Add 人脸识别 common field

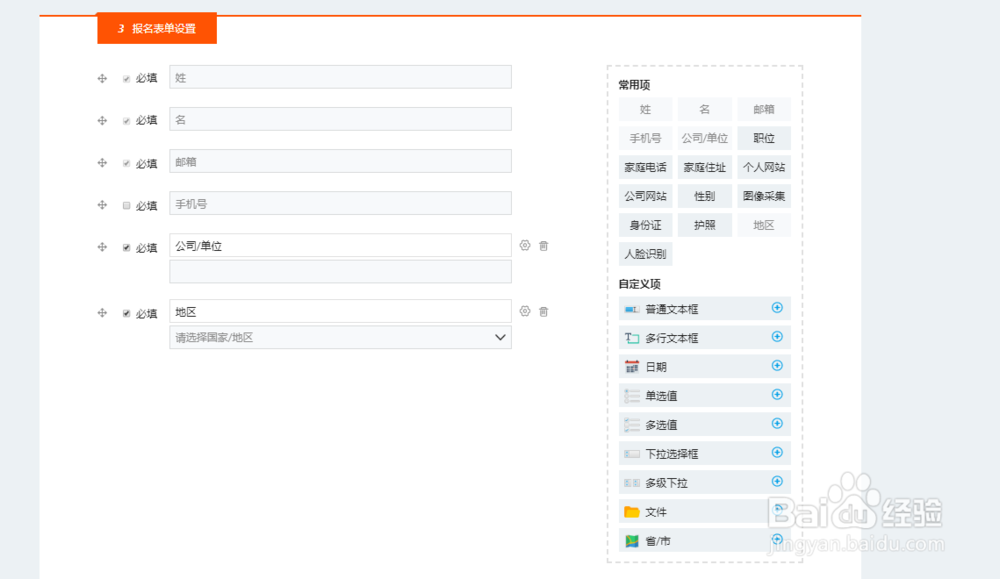645,254
